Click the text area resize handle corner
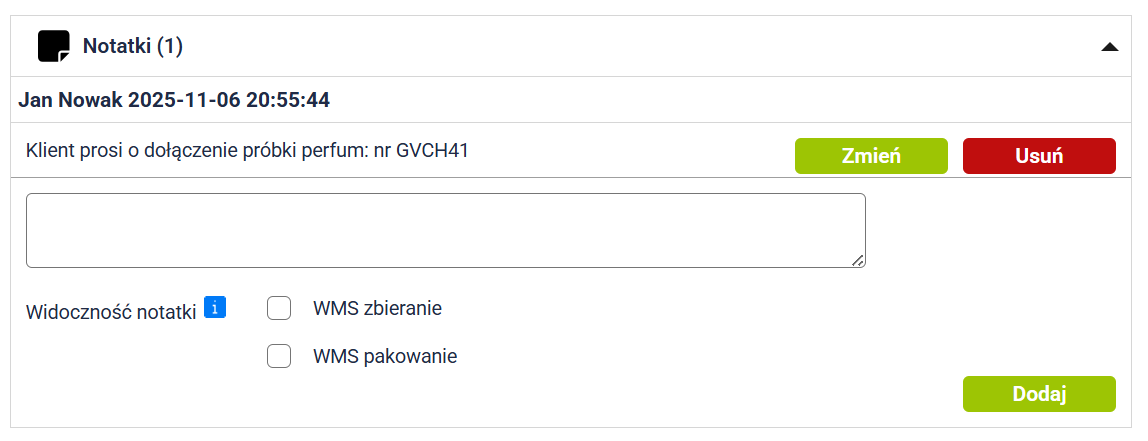 pos(858,261)
